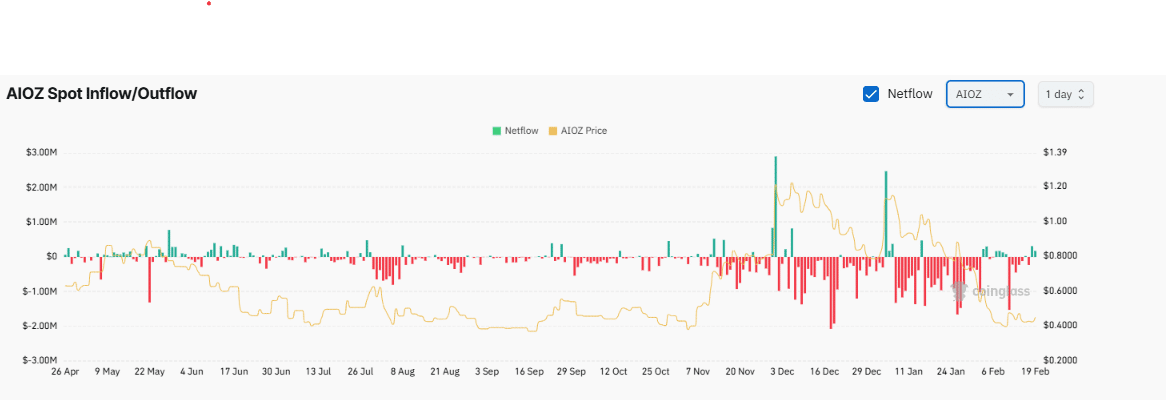Click the arrow inside the AIOZ selector
The image size is (1166, 400).
pos(1011,94)
